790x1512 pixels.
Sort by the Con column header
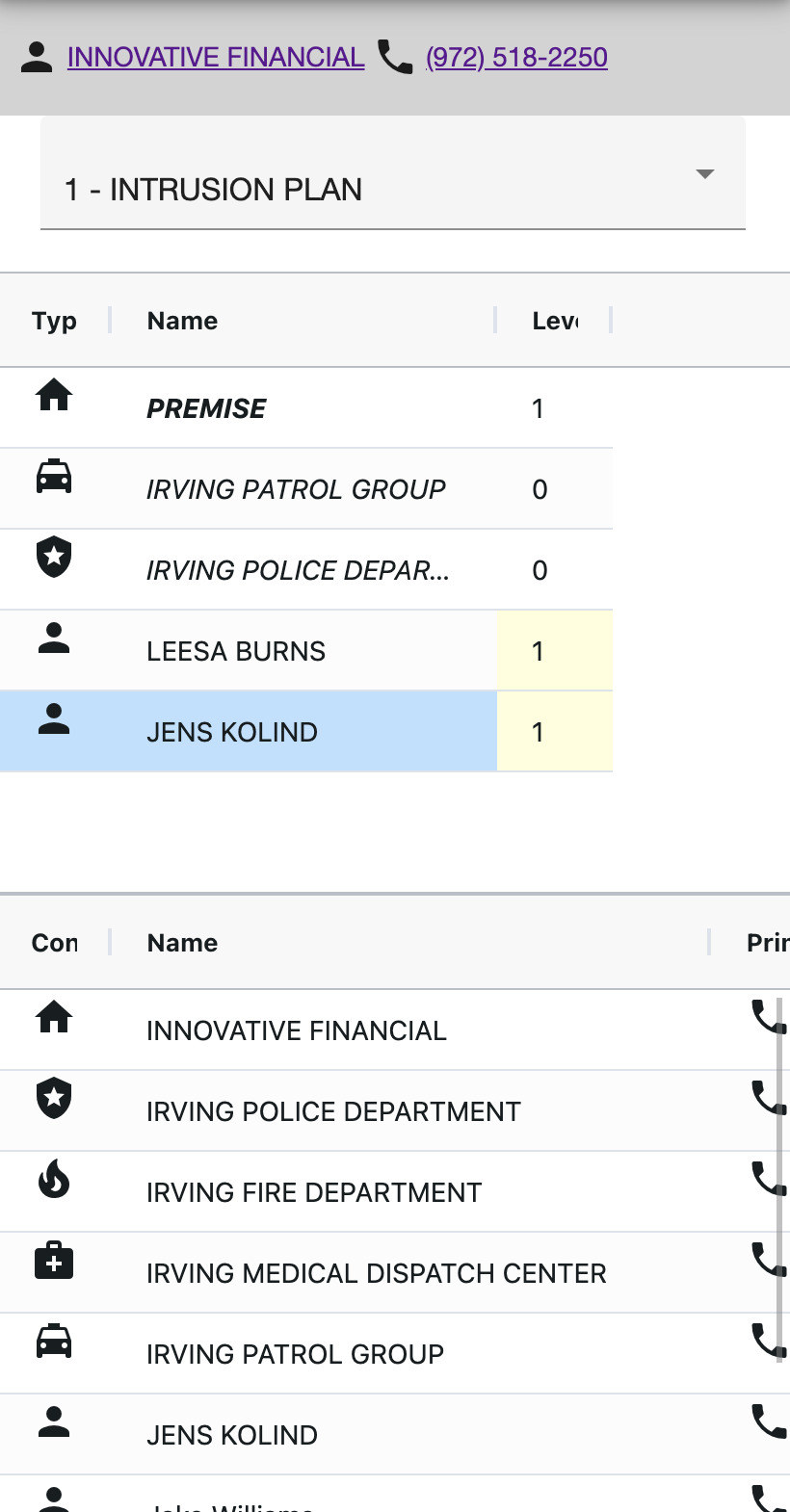[54, 943]
